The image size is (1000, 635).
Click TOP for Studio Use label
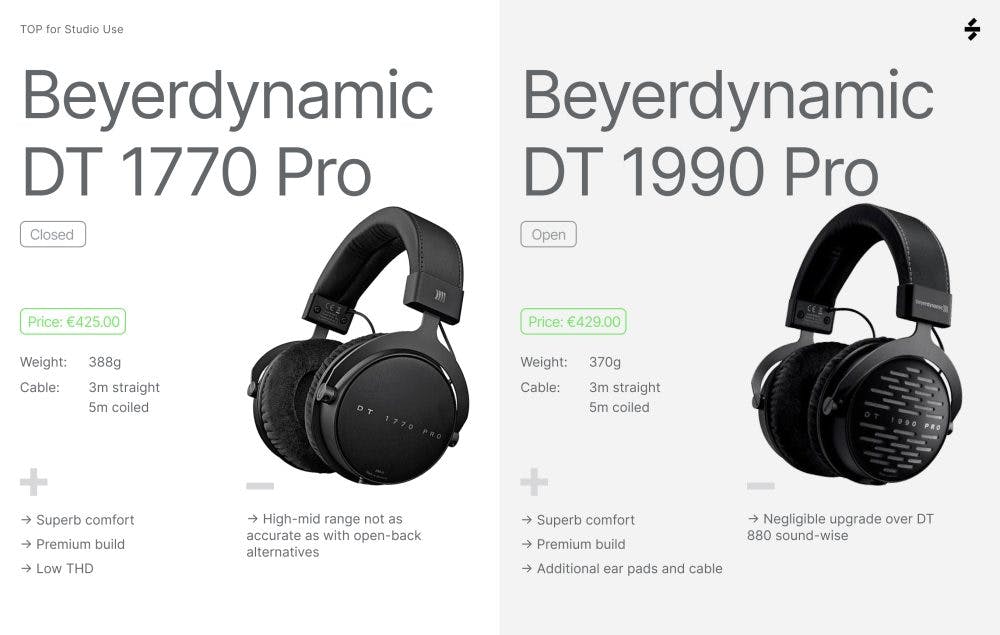(x=71, y=29)
